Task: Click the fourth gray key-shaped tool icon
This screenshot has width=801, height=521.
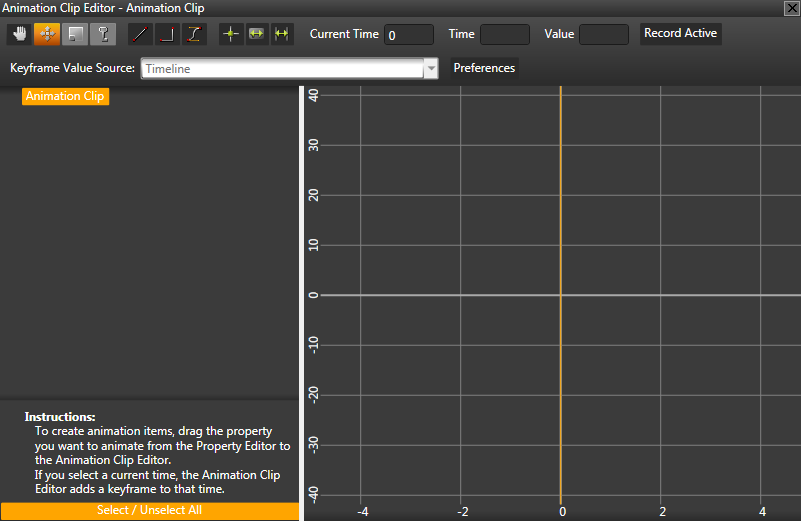Action: point(103,34)
